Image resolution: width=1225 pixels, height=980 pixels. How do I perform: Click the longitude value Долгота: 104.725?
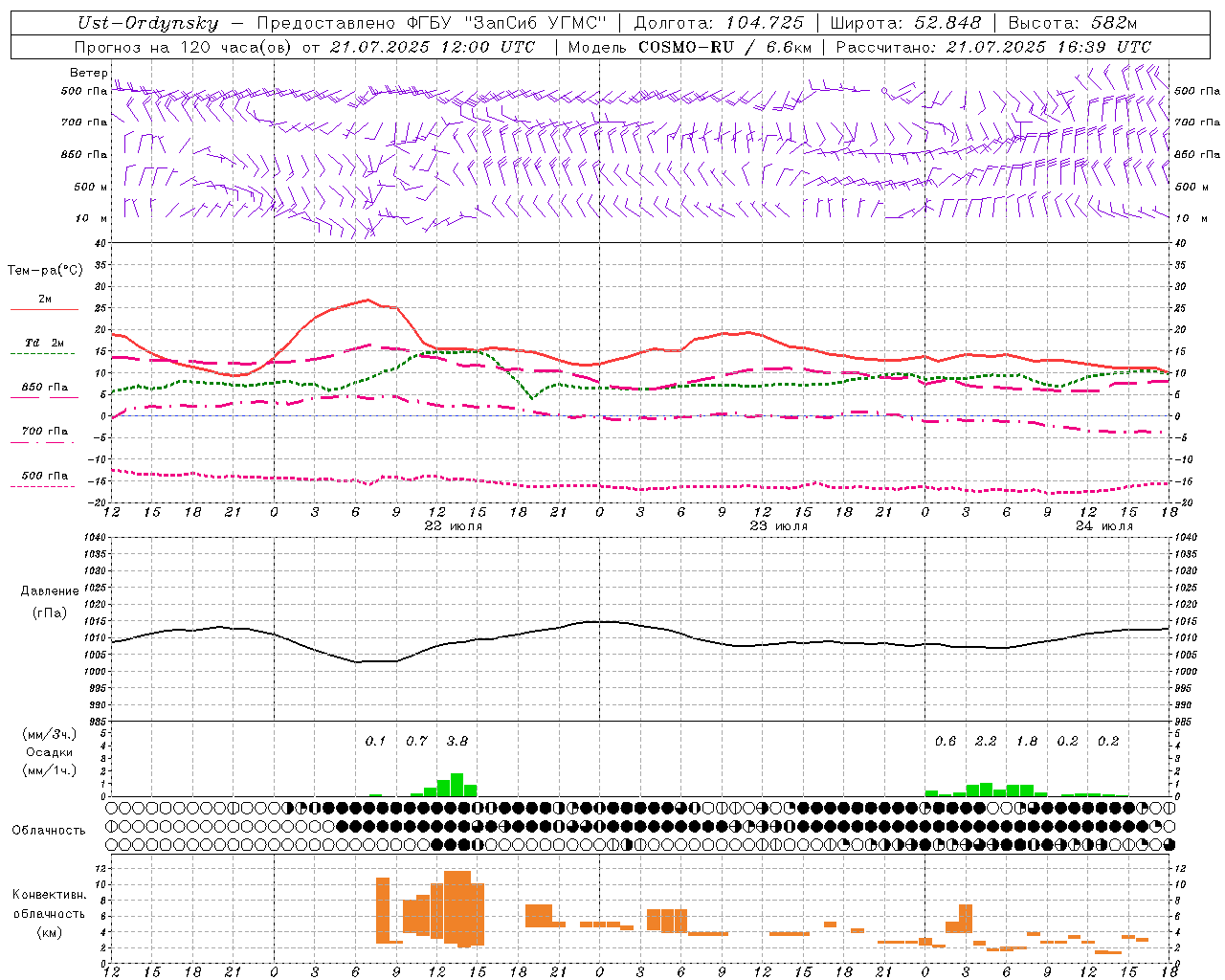[719, 23]
